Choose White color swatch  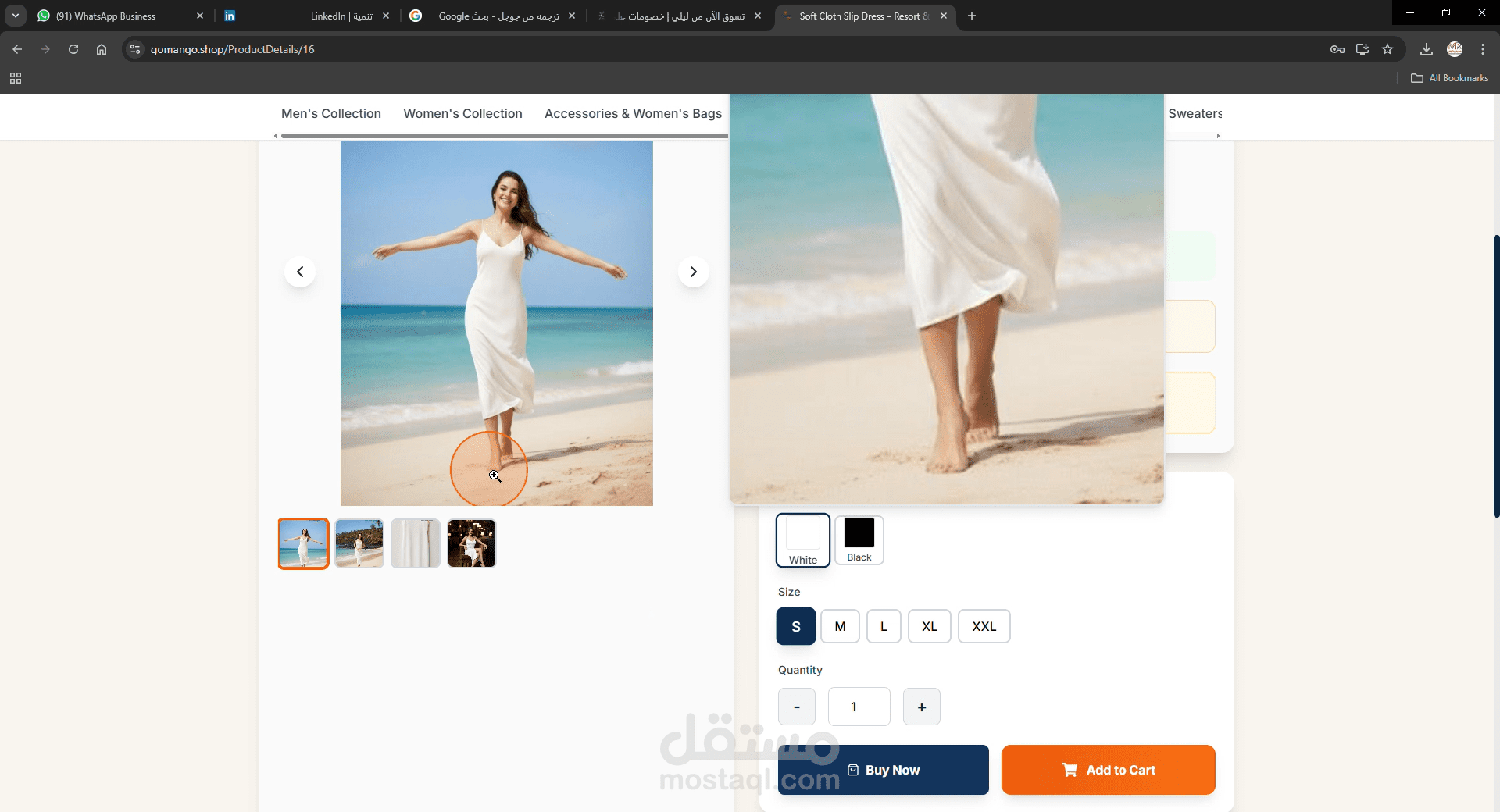[x=803, y=540]
